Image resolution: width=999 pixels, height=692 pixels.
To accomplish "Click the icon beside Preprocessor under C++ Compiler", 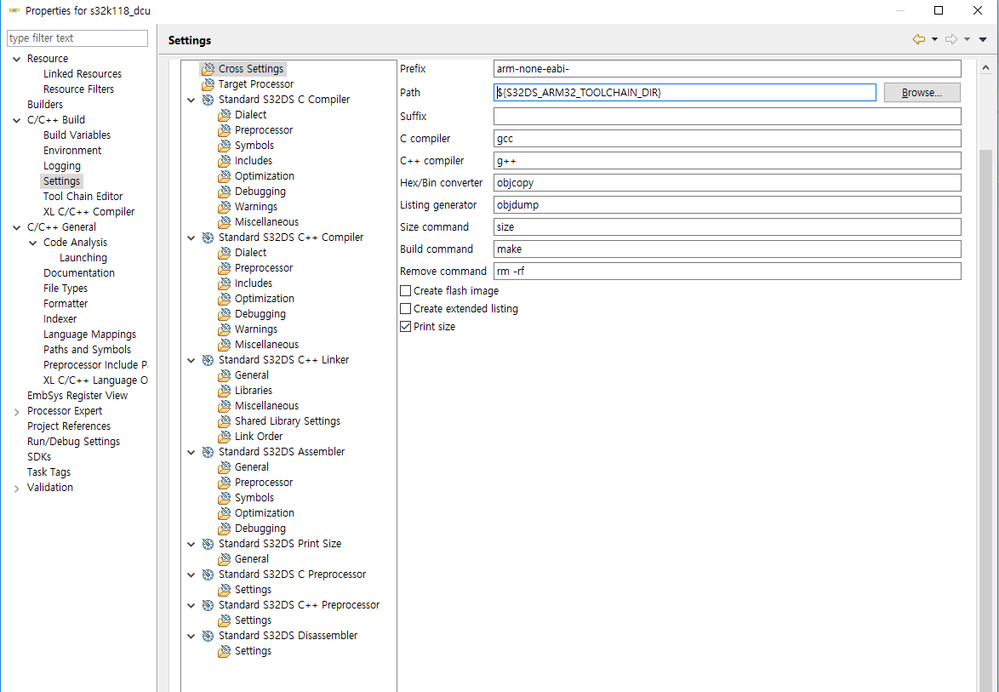I will point(224,268).
